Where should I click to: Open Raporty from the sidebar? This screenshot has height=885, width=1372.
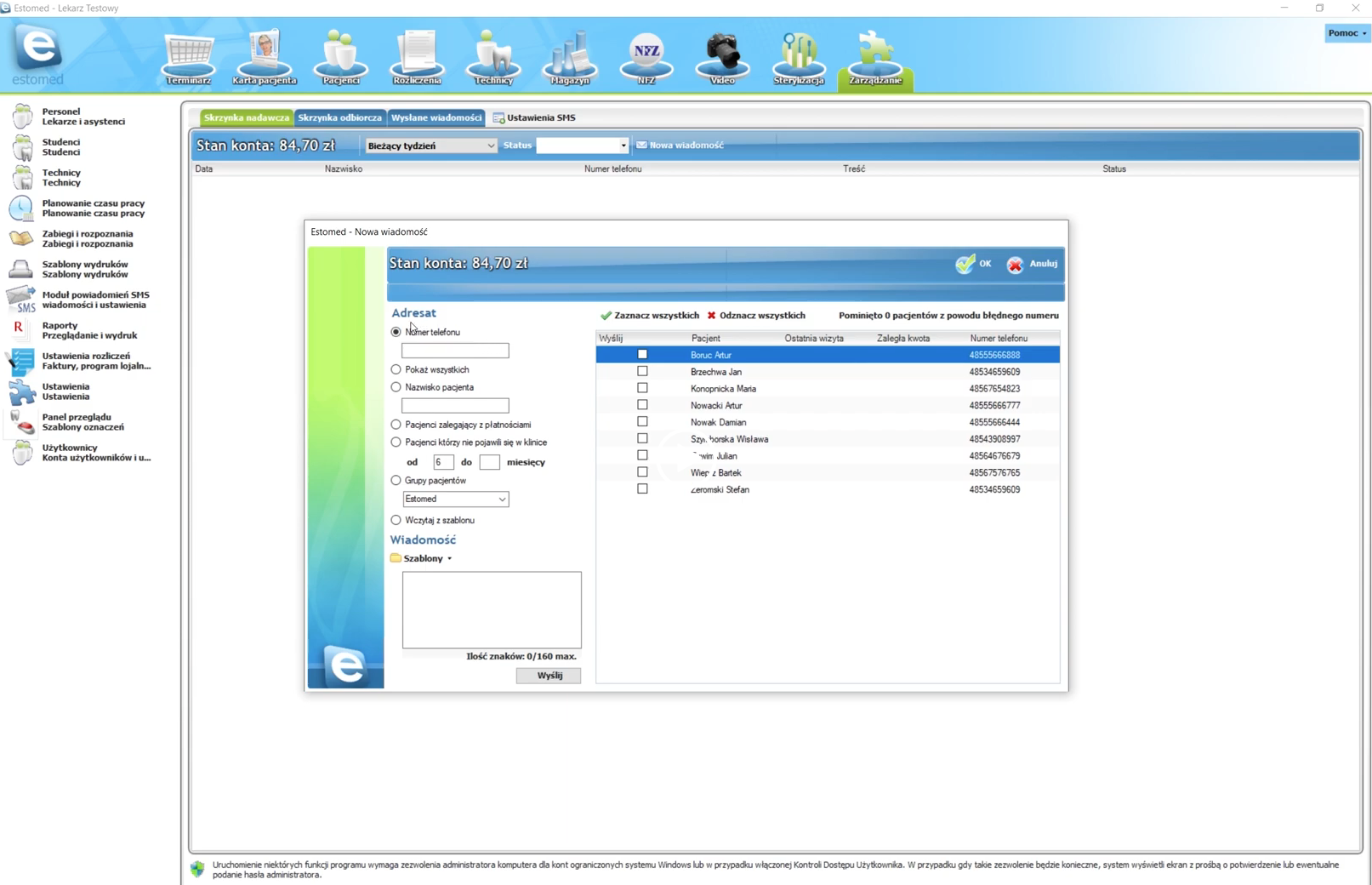click(x=19, y=330)
